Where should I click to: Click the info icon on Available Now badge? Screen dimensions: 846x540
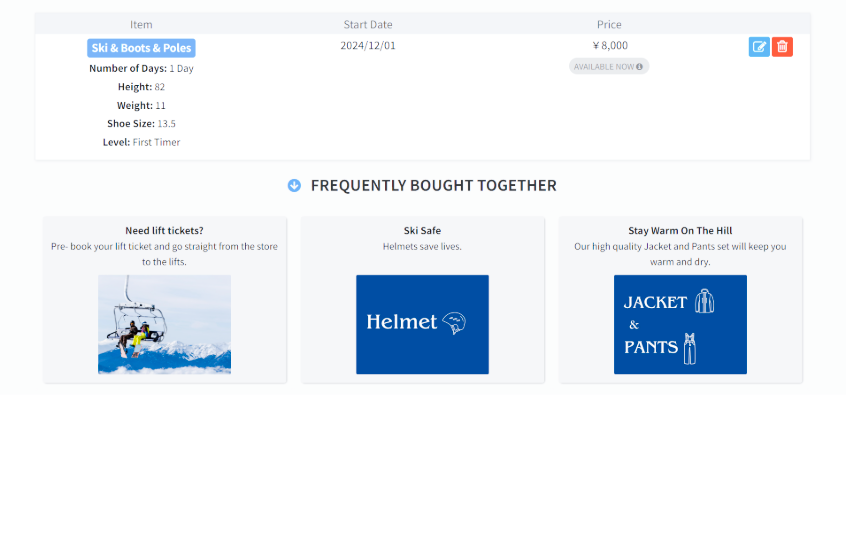point(639,67)
